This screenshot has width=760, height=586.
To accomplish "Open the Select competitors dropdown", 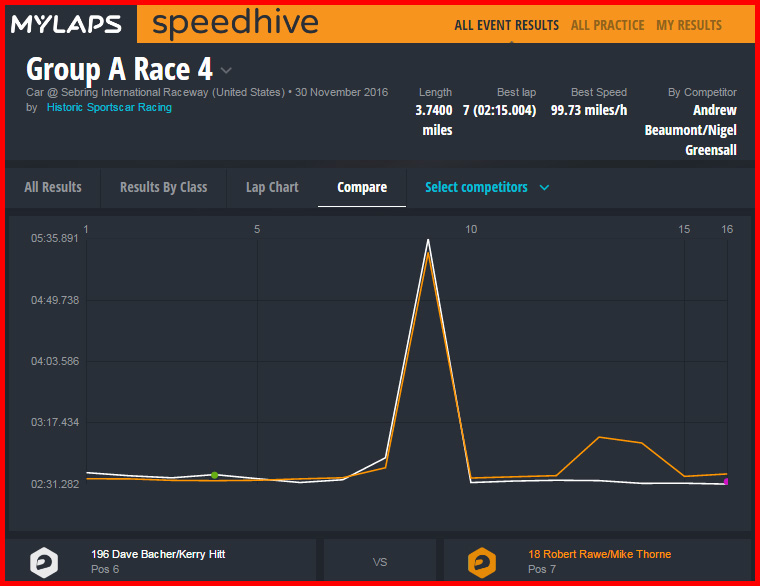I will [487, 187].
